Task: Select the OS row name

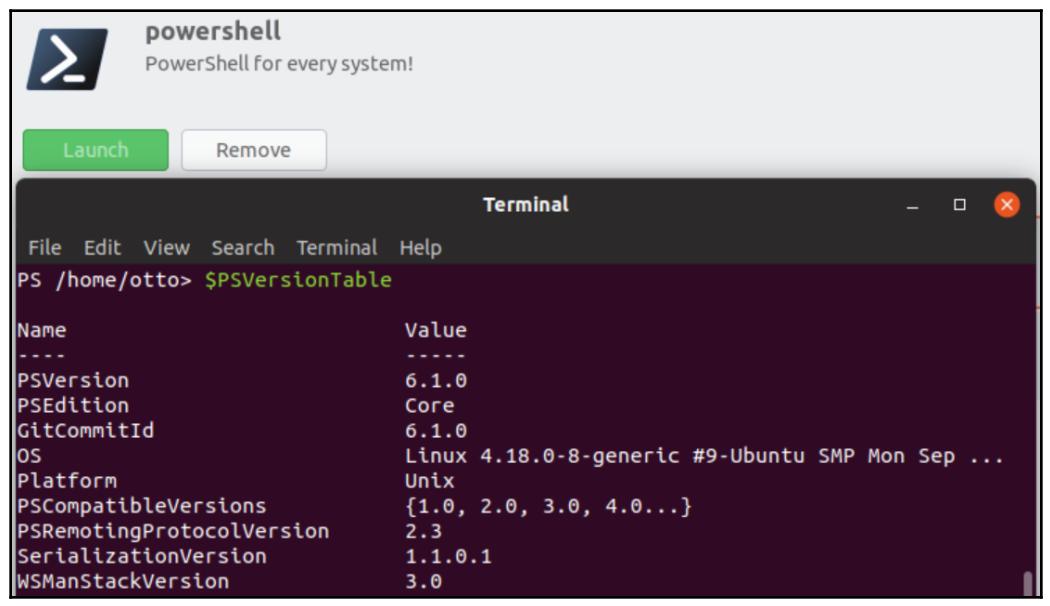Action: 29,455
